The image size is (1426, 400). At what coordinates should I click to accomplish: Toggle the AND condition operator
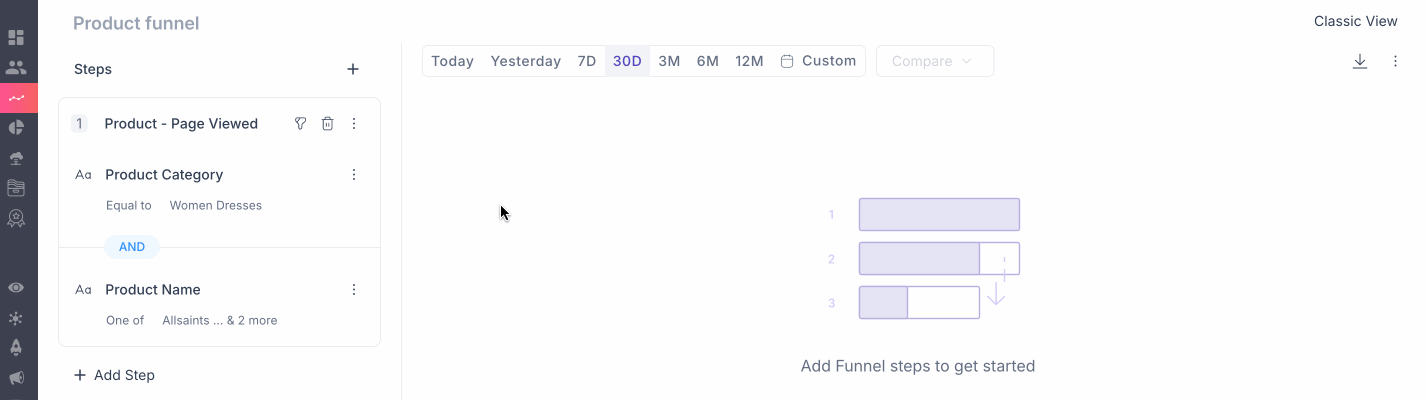[132, 247]
